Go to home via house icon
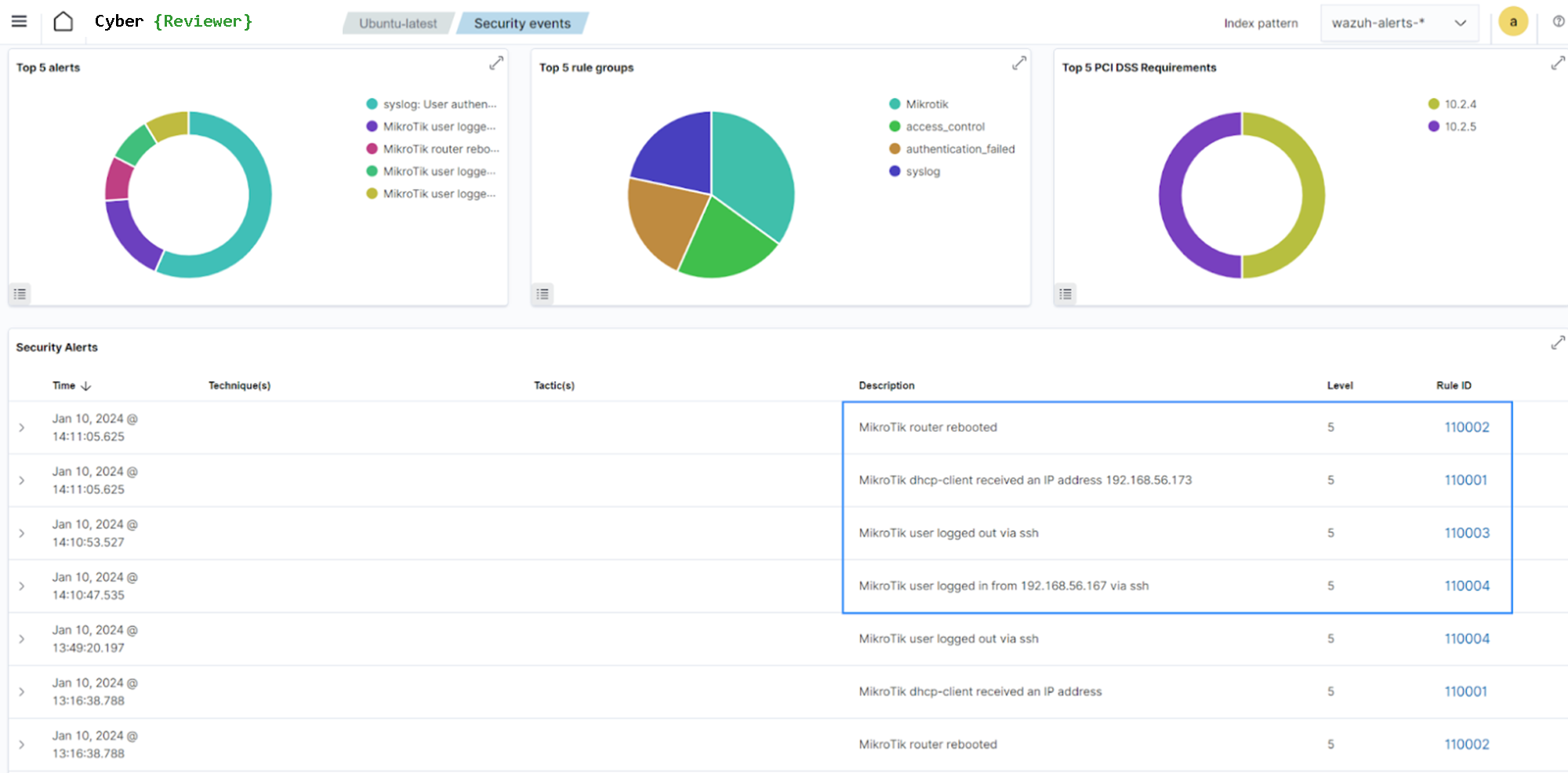 coord(64,22)
